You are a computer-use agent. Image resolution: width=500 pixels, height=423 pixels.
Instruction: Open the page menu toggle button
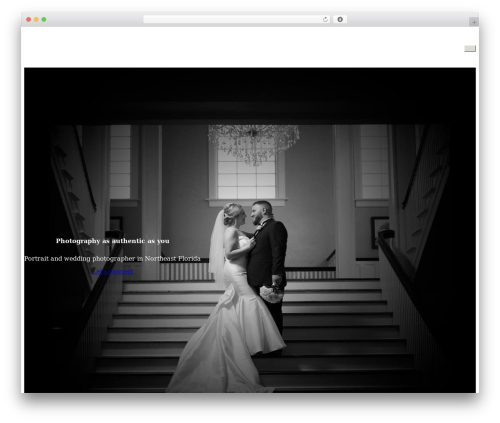(x=470, y=49)
